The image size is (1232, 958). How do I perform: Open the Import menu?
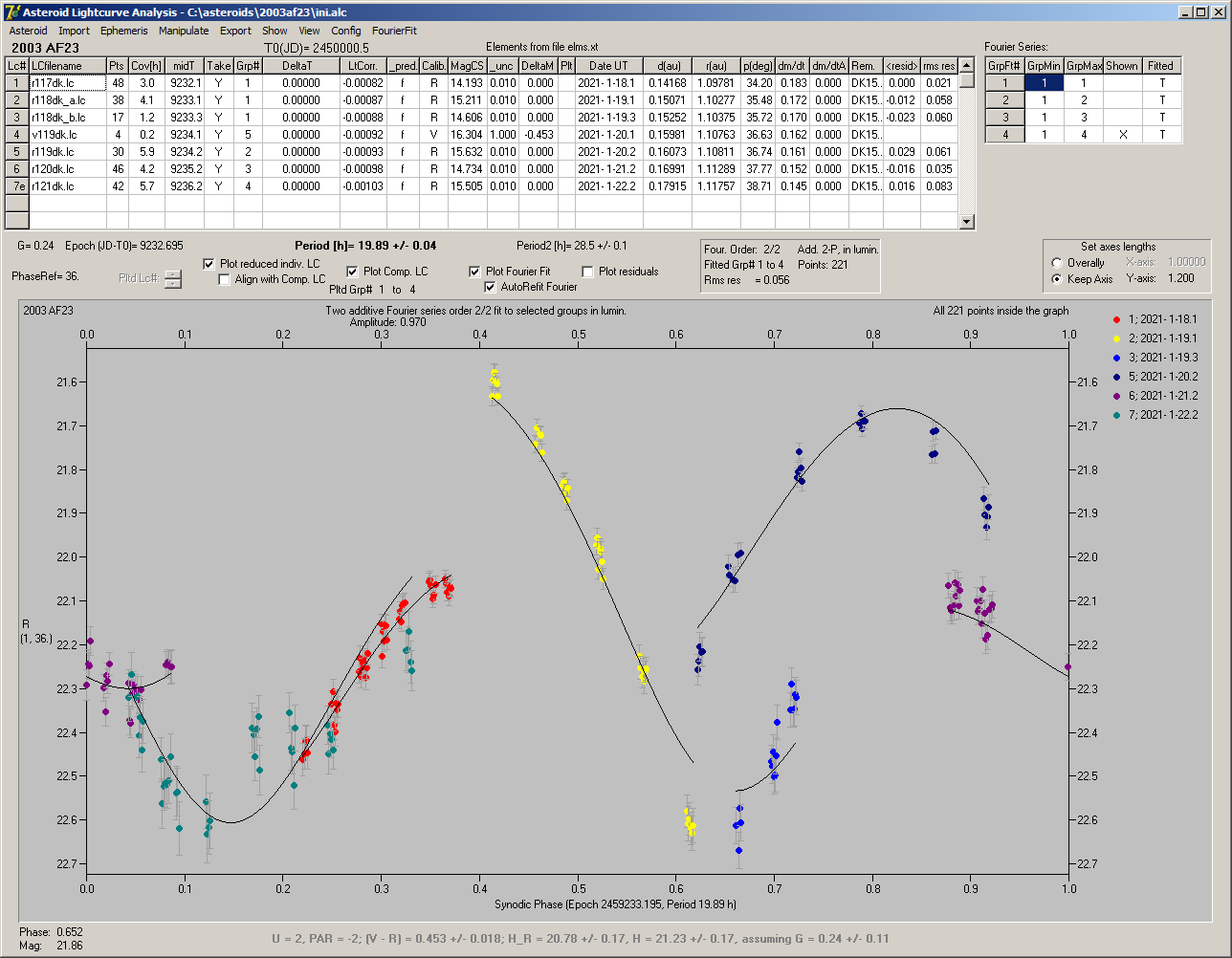74,31
